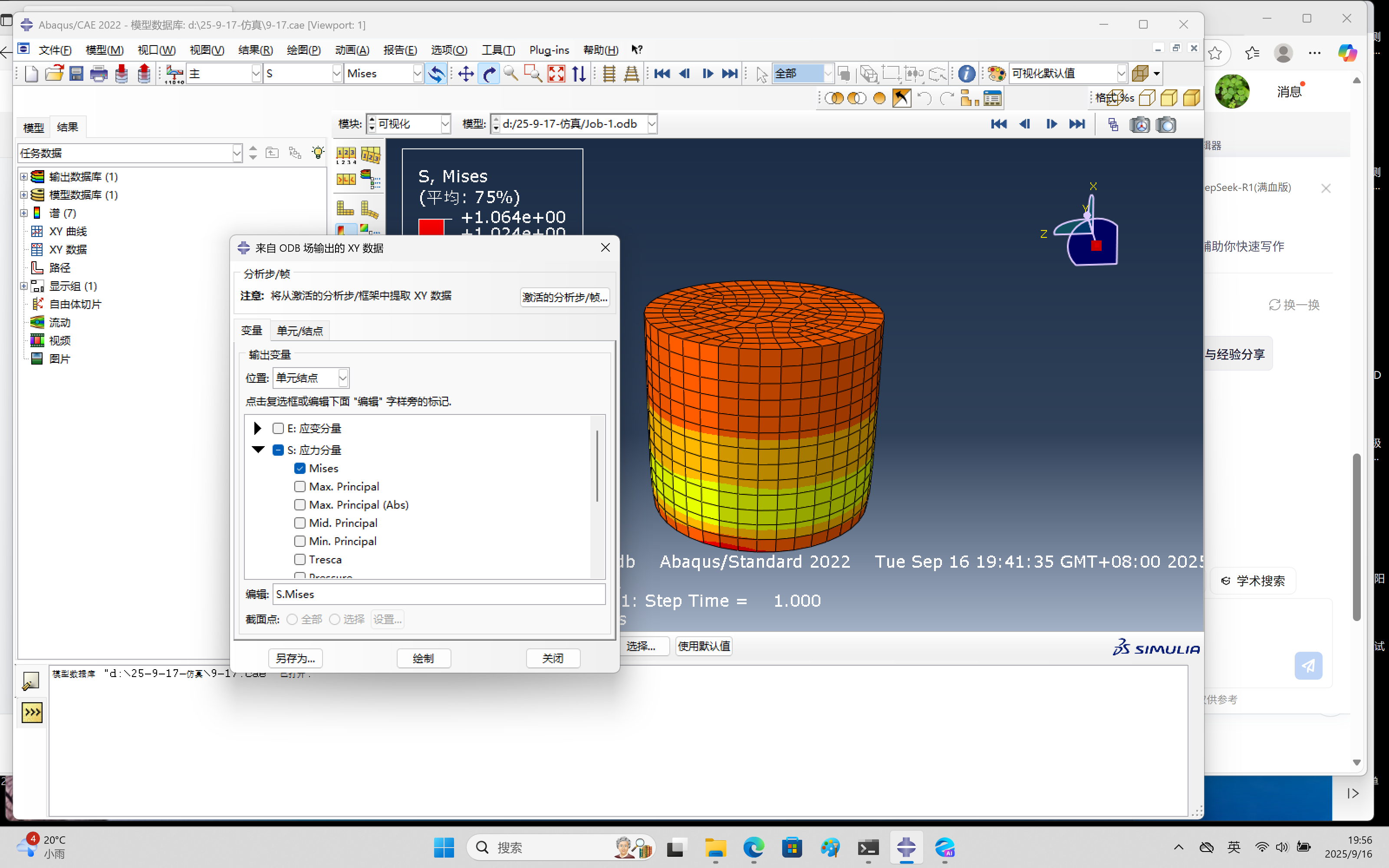Open Microsoft Edge from the taskbar
Image resolution: width=1389 pixels, height=868 pixels.
pos(754,847)
